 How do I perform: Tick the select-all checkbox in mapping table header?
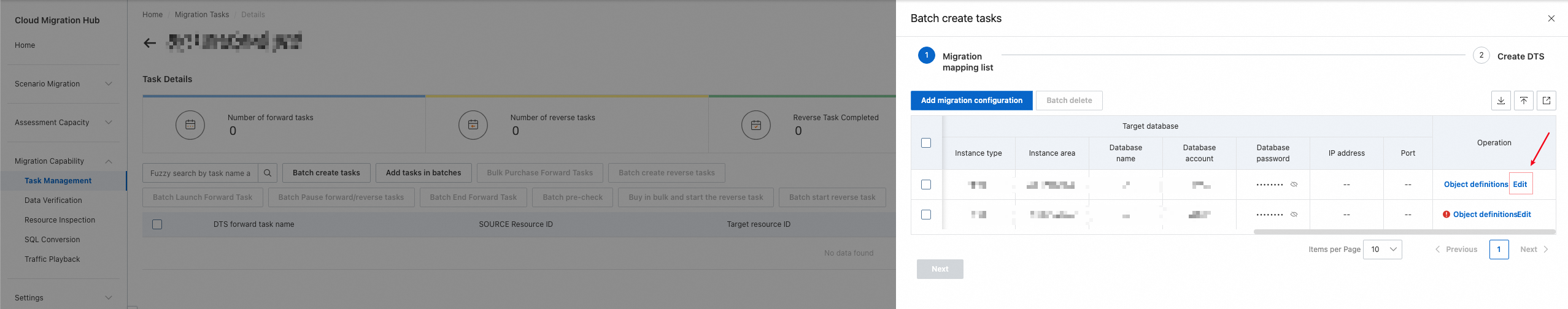pyautogui.click(x=926, y=143)
